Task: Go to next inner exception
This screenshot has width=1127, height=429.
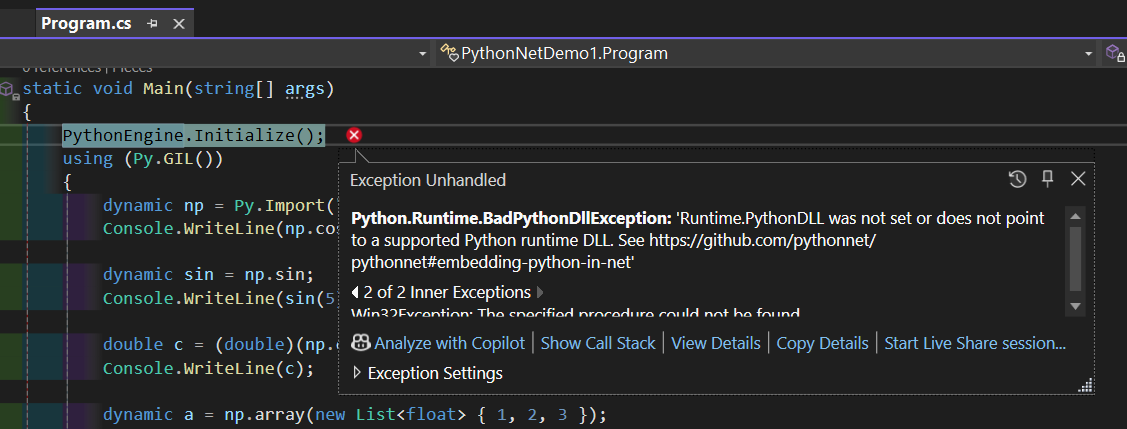Action: coord(542,293)
